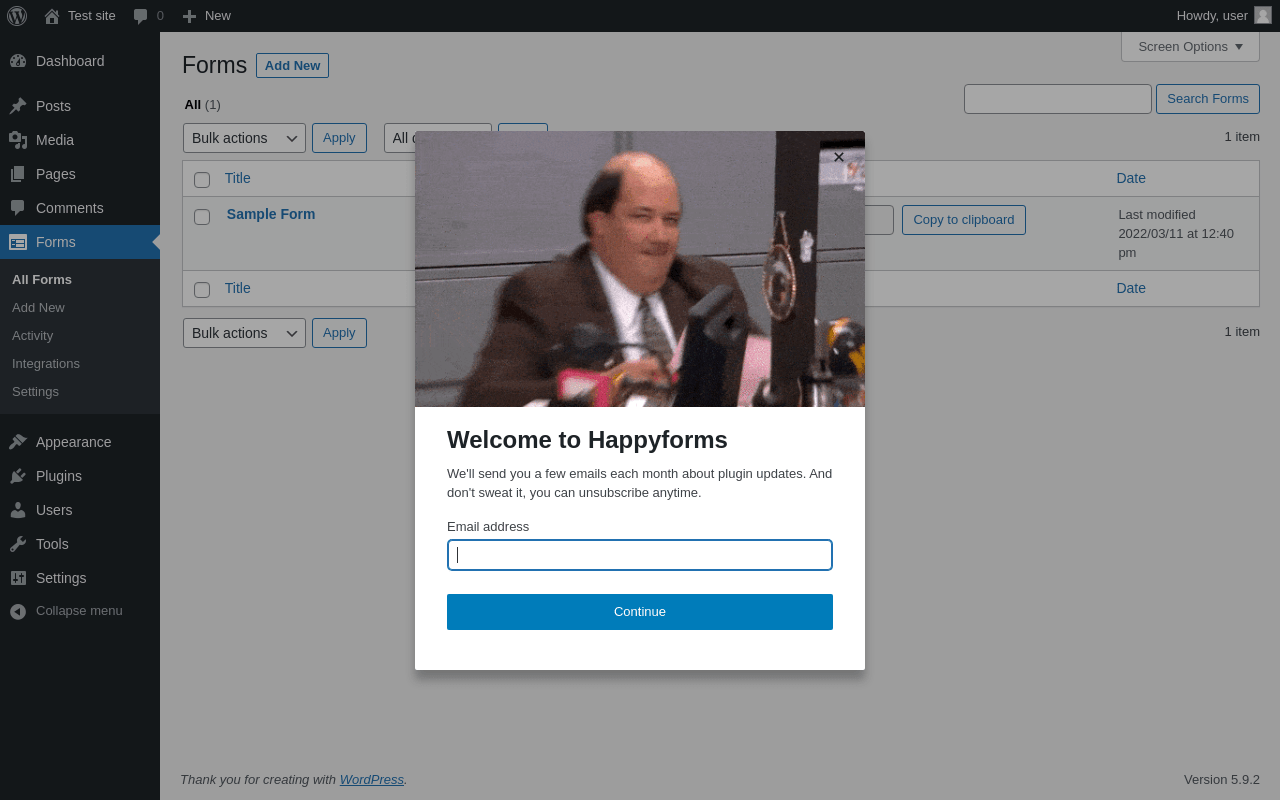Click the Dashboard gauge icon
The width and height of the screenshot is (1280, 800).
tap(18, 61)
